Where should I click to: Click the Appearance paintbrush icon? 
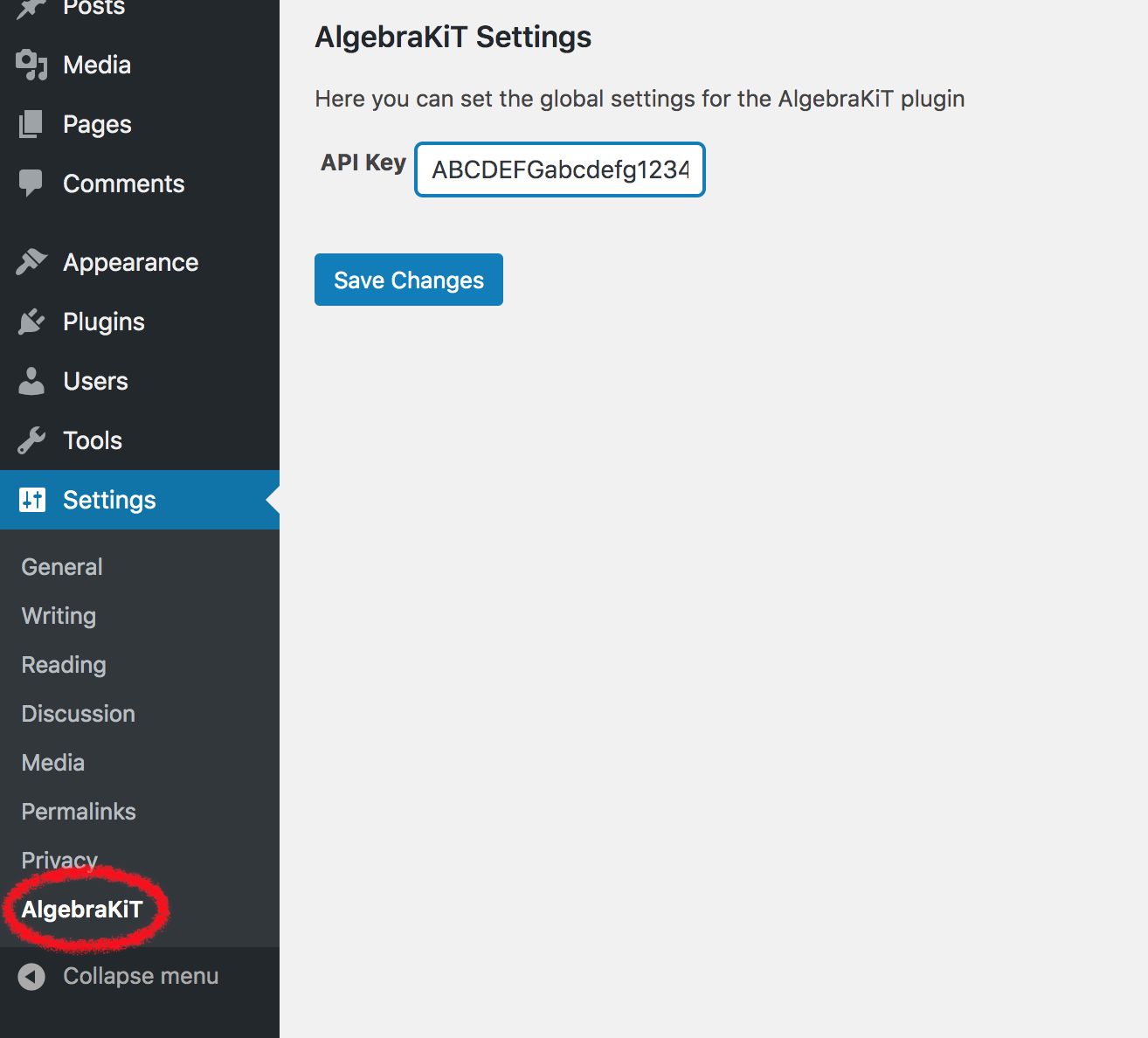coord(31,261)
